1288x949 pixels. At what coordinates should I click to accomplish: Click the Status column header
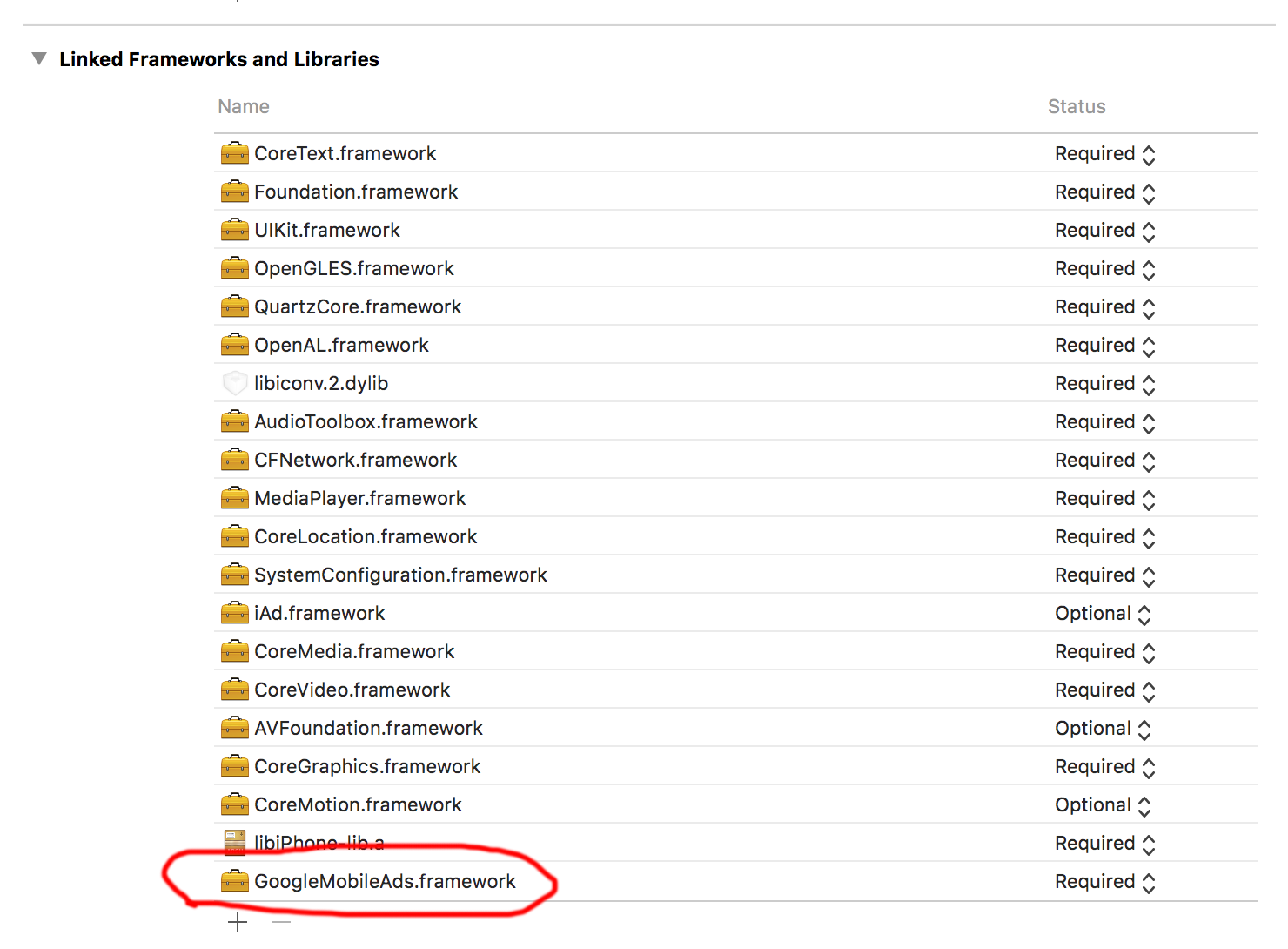click(1077, 106)
